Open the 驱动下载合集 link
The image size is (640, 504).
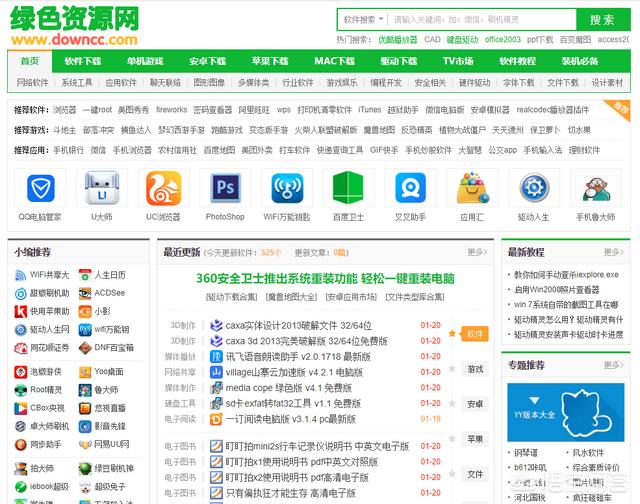click(x=231, y=297)
